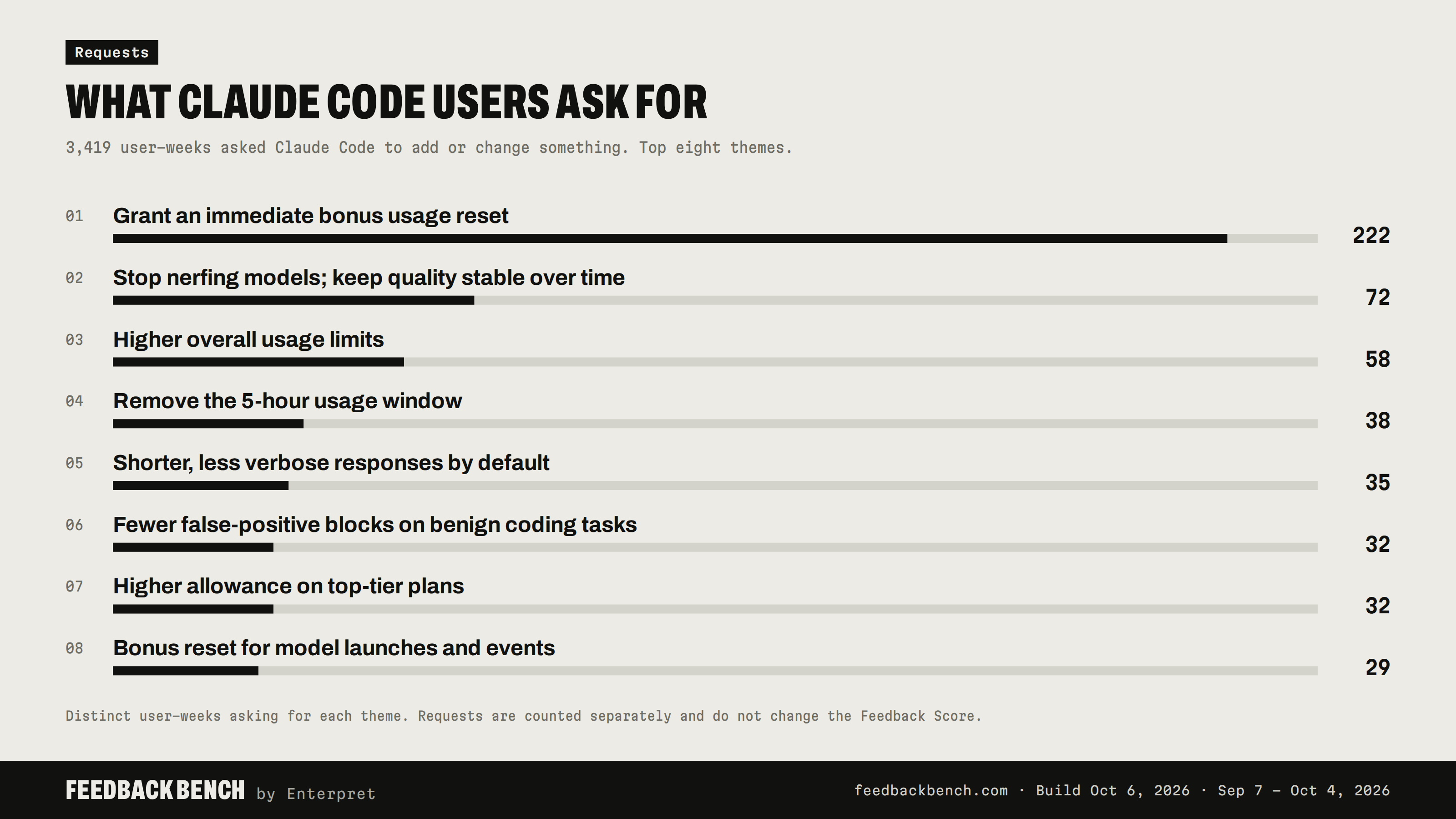Select the heading 'What Claude Code Users Ask For'
Viewport: 1456px width, 819px height.
pyautogui.click(x=386, y=102)
